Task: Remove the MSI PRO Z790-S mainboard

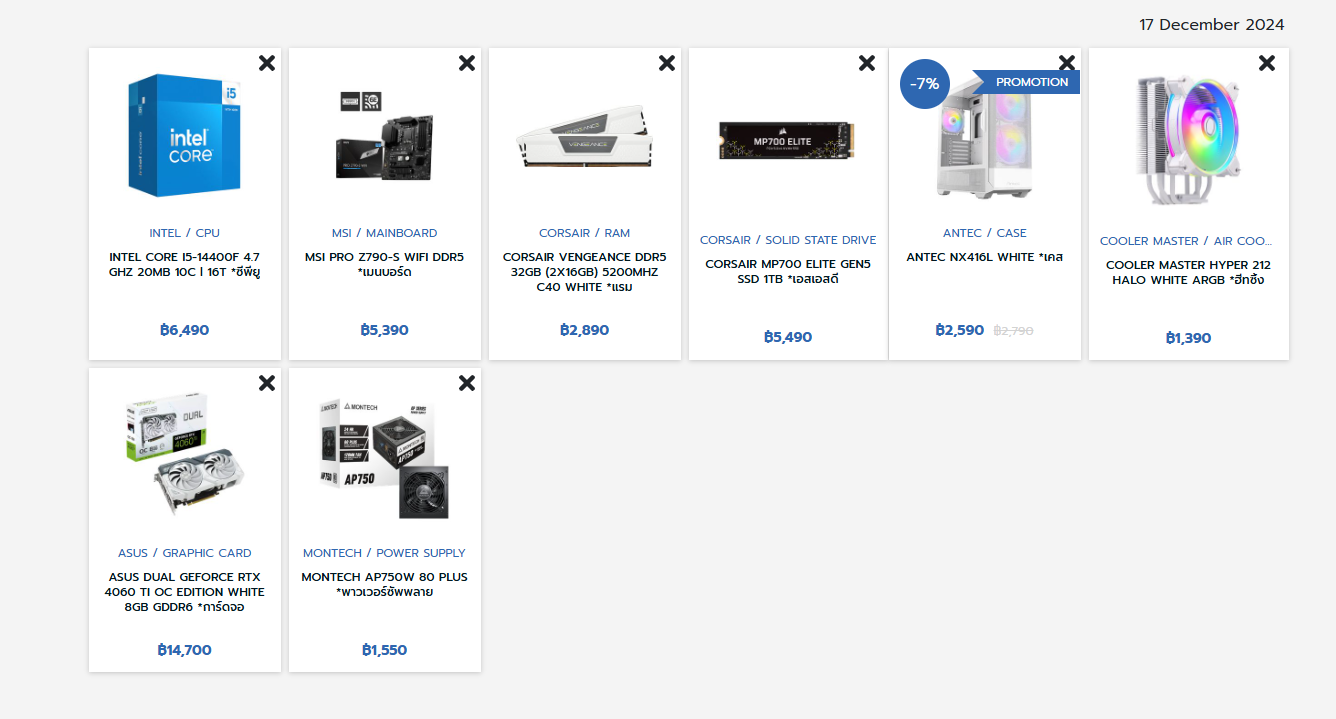Action: (x=467, y=63)
